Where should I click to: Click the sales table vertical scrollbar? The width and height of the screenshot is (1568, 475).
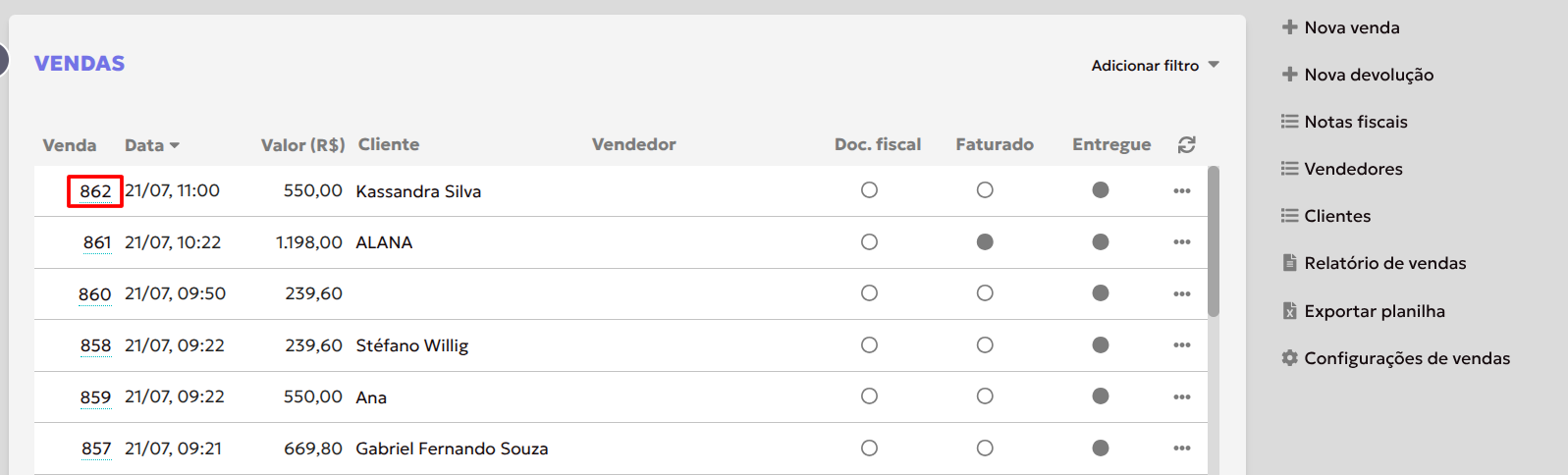[x=1214, y=241]
